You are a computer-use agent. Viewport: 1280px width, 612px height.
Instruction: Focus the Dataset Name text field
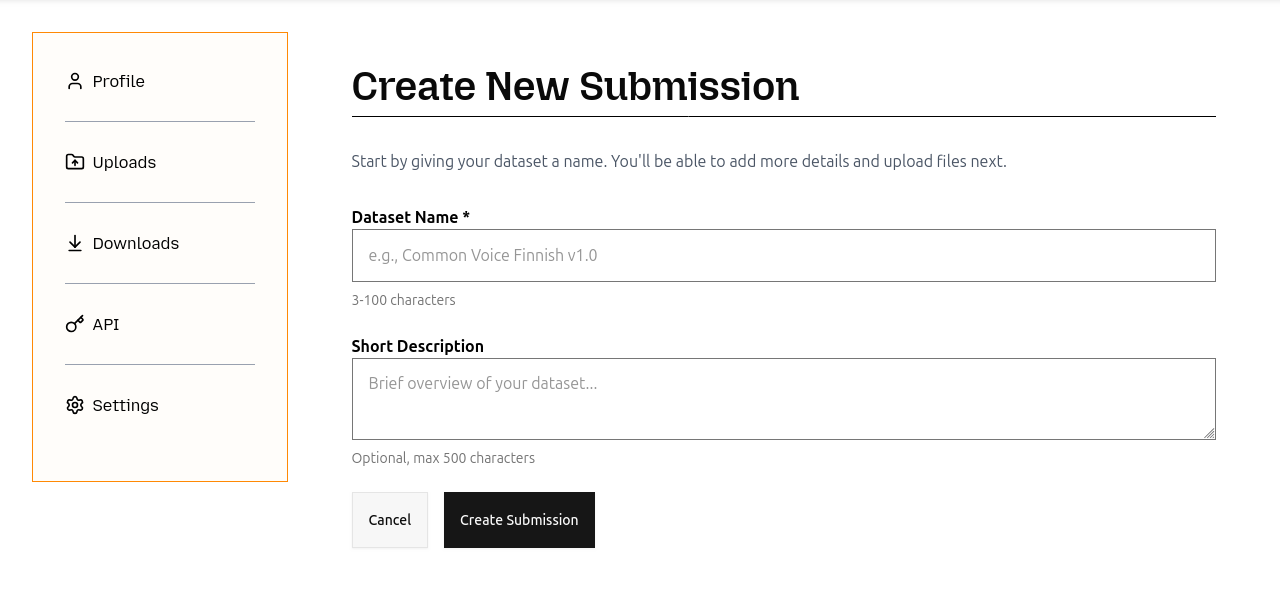(783, 255)
